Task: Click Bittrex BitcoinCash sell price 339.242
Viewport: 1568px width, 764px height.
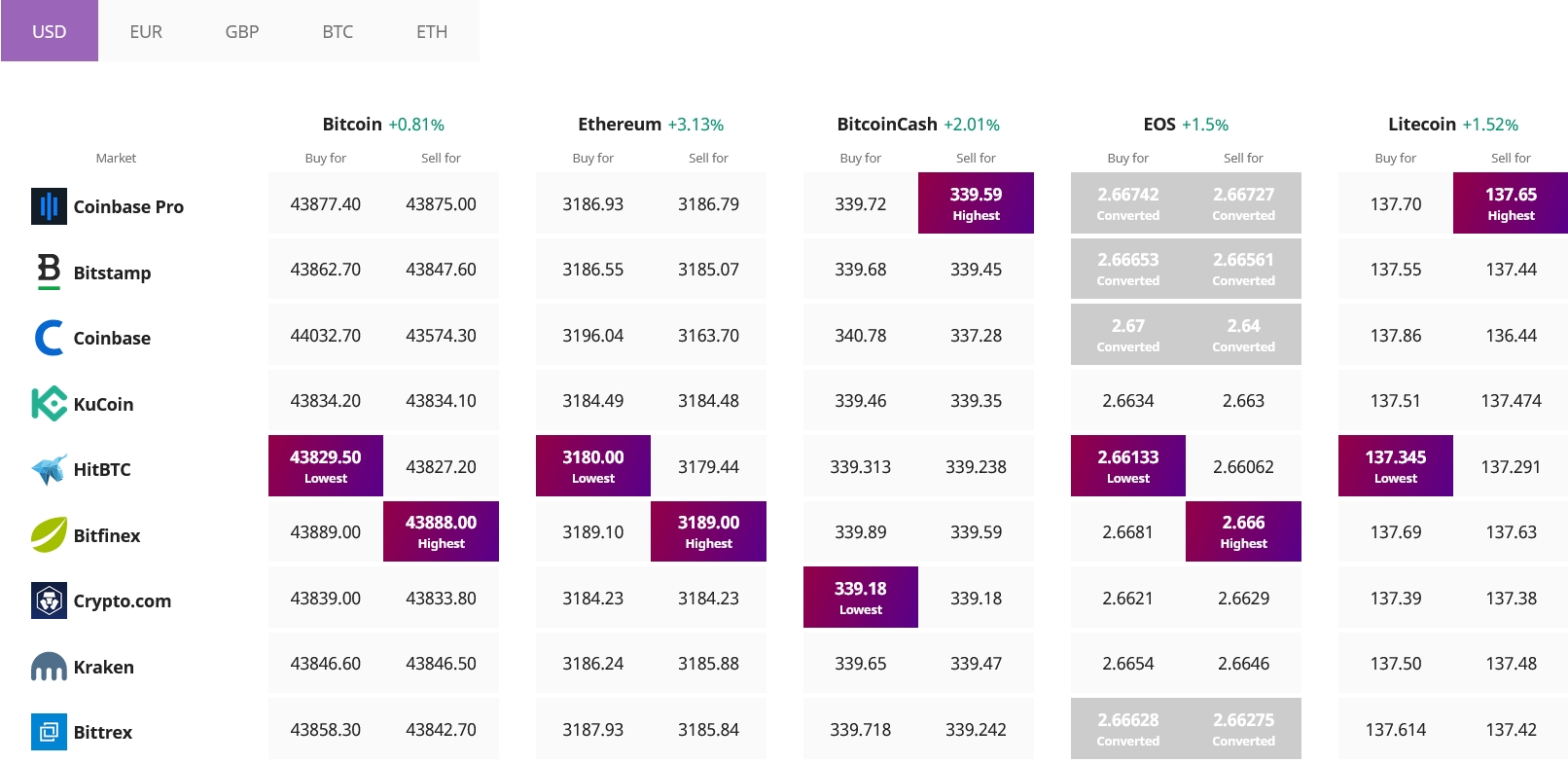Action: [x=977, y=729]
